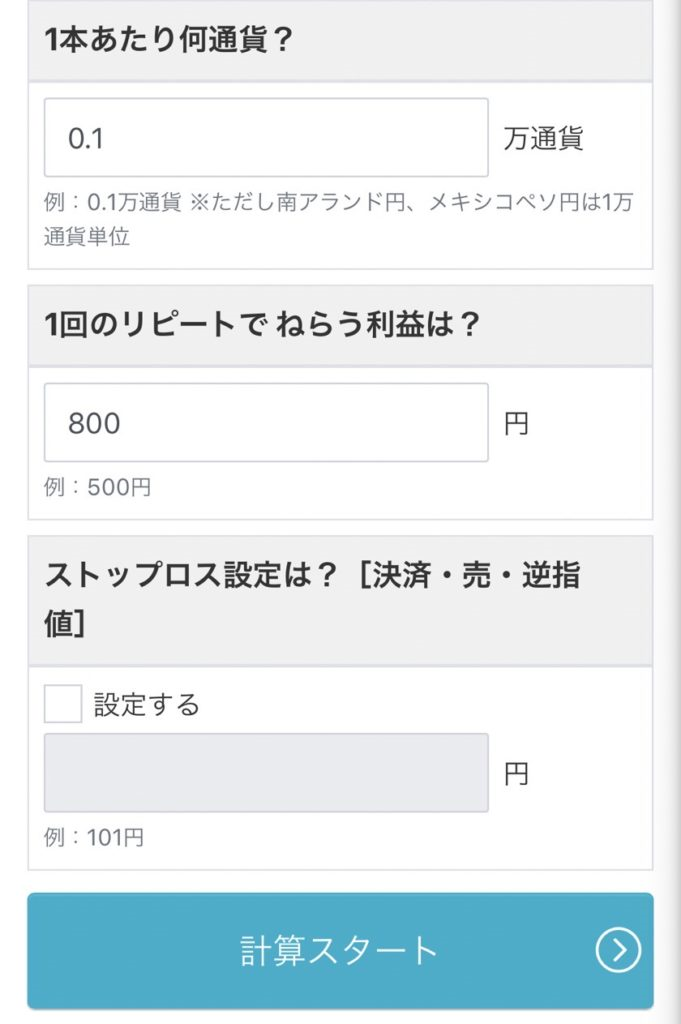Image resolution: width=681 pixels, height=1024 pixels.
Task: Click the 円 label beside the 800 field
Action: [516, 424]
